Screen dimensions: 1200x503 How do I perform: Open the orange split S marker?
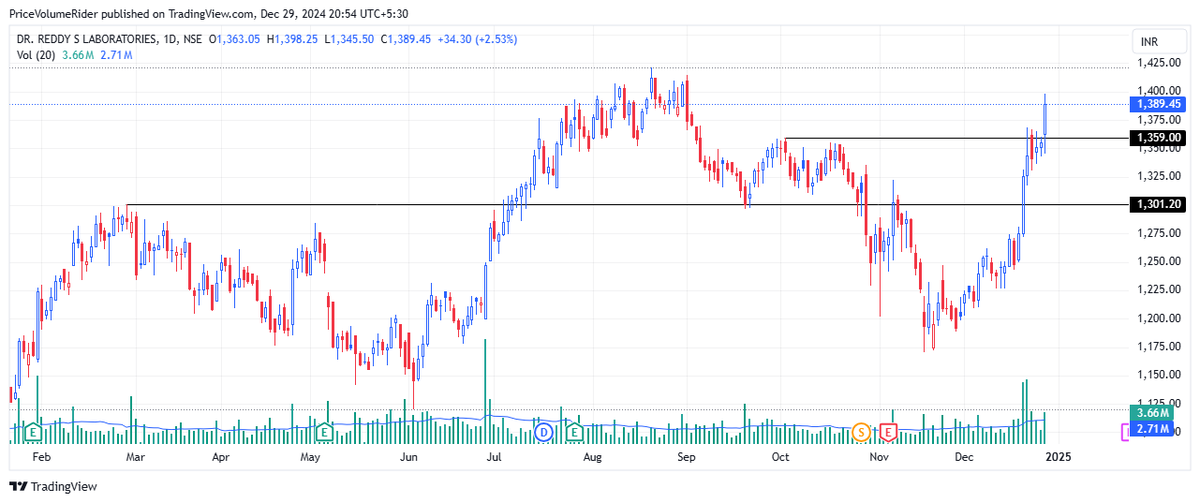pyautogui.click(x=860, y=432)
